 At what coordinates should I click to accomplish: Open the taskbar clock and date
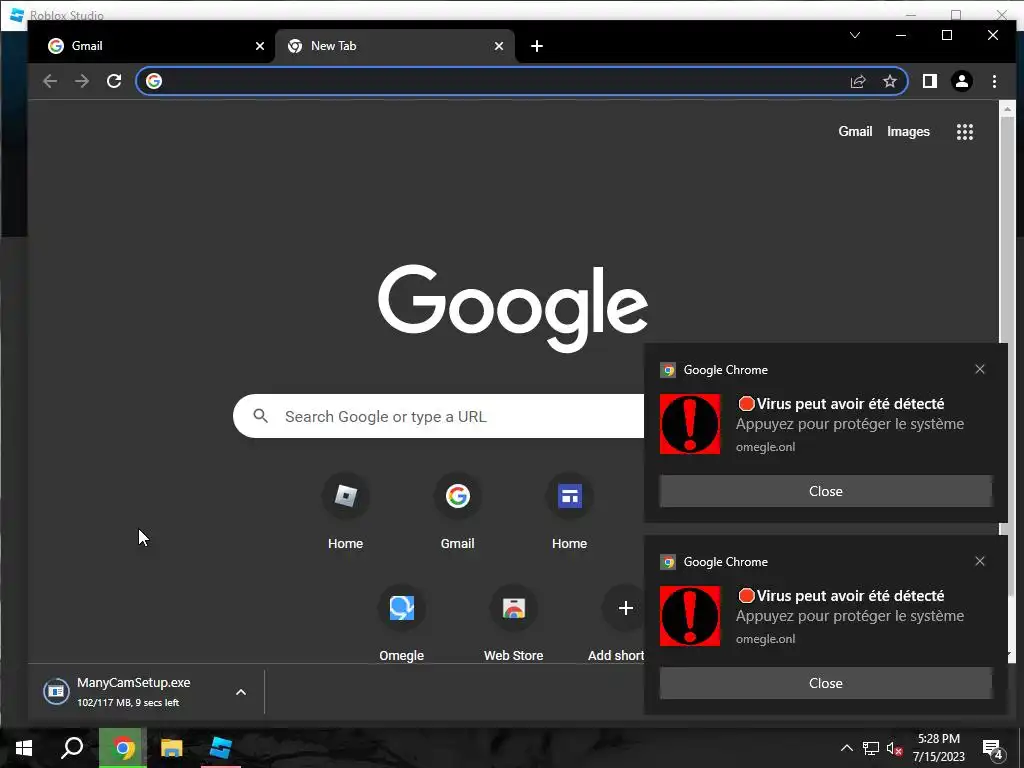[938, 748]
